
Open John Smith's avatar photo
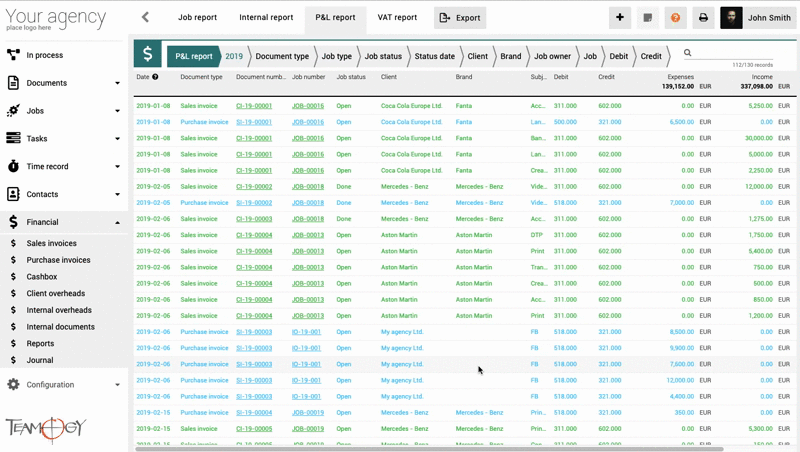(731, 17)
